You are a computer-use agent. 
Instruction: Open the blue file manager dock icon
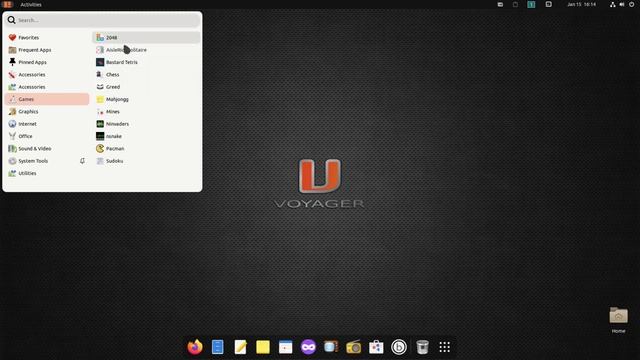218,347
